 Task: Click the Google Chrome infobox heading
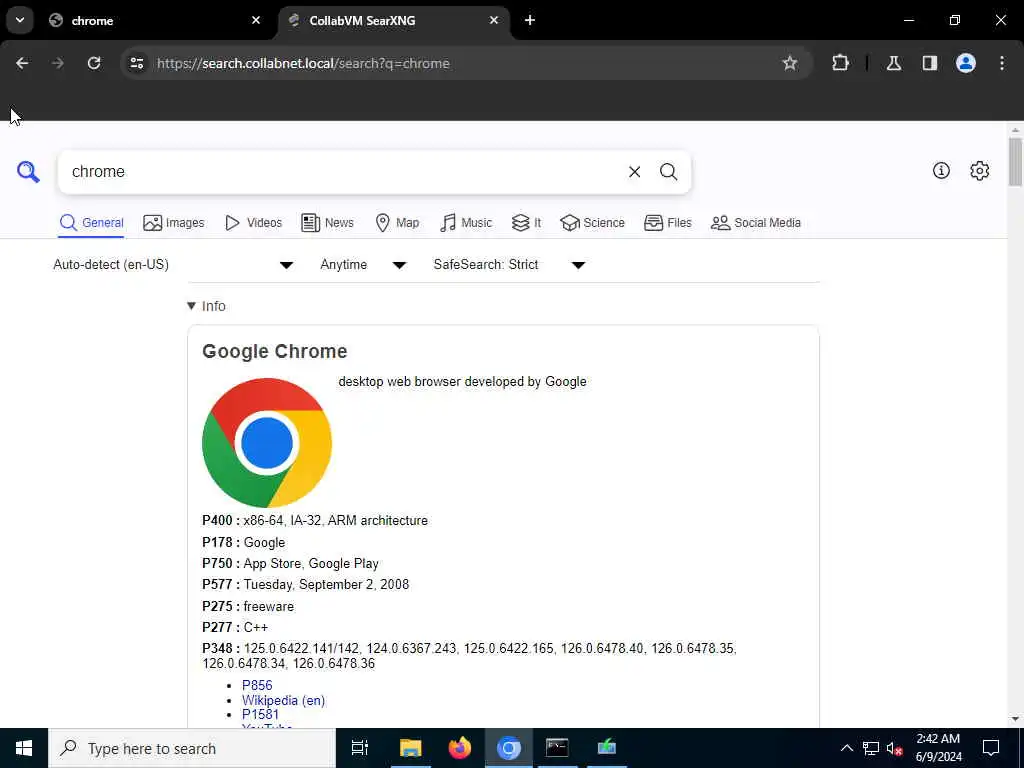pos(274,351)
